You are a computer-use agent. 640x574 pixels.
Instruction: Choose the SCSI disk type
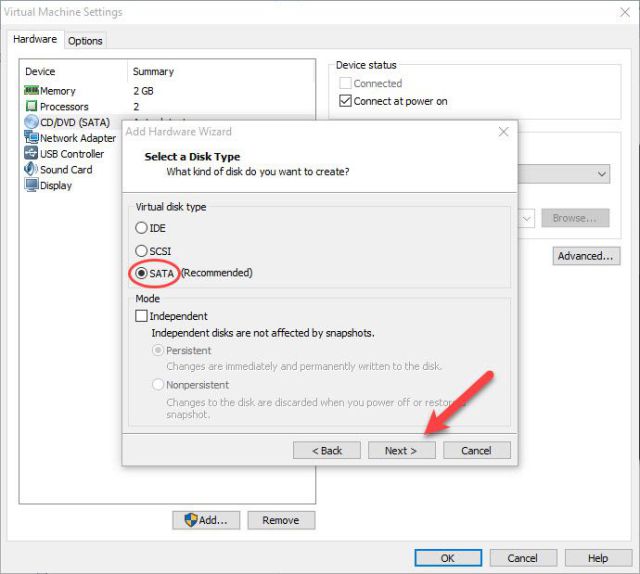[141, 251]
